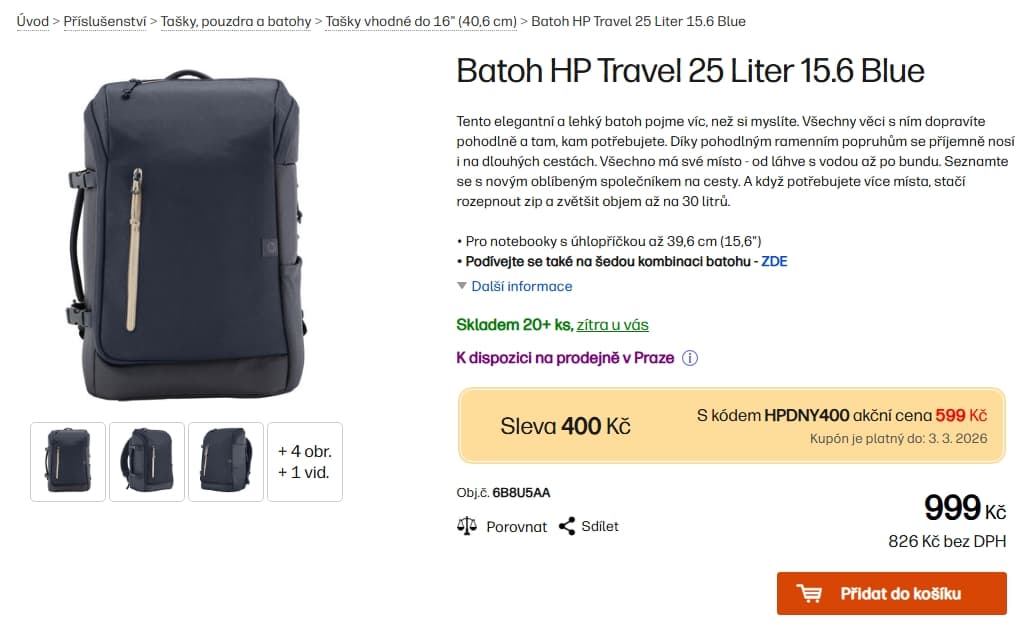
Task: Click the large main product photo
Action: click(x=185, y=230)
